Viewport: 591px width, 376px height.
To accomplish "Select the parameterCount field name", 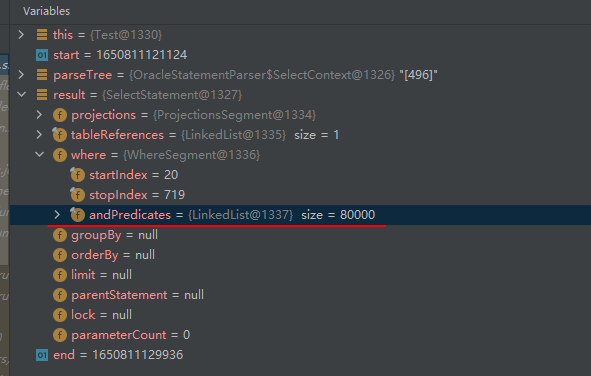I will 119,335.
